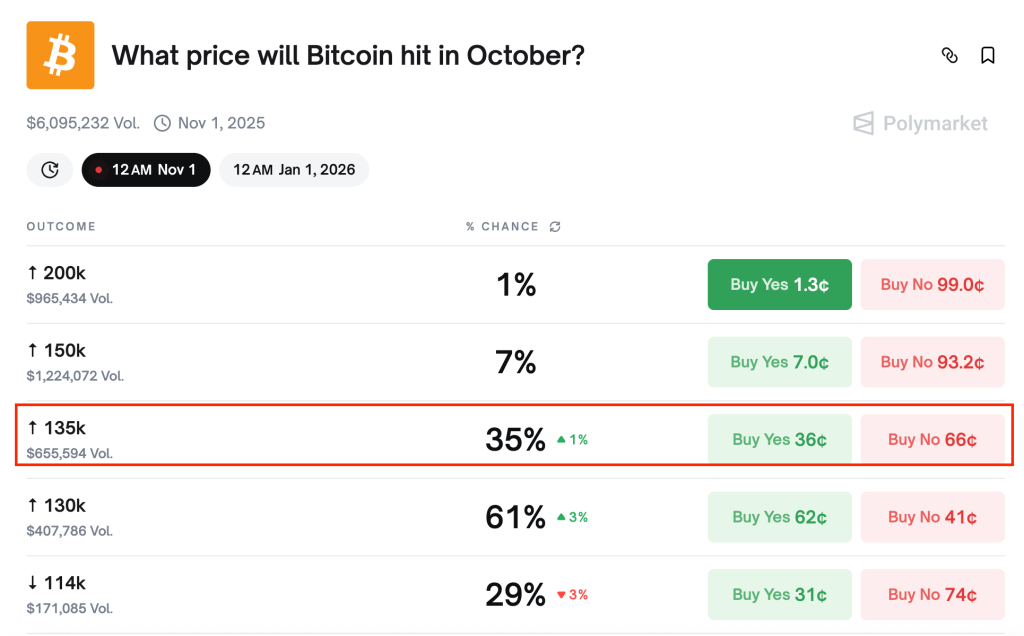Switch to 12 AM Jan 1, 2026 tab
The image size is (1024, 636).
pos(294,170)
